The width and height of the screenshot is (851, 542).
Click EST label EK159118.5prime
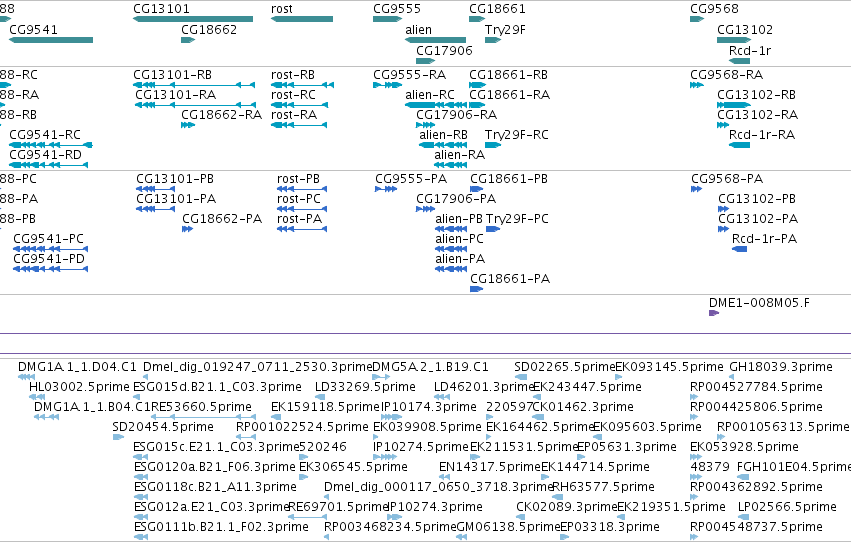[325, 407]
